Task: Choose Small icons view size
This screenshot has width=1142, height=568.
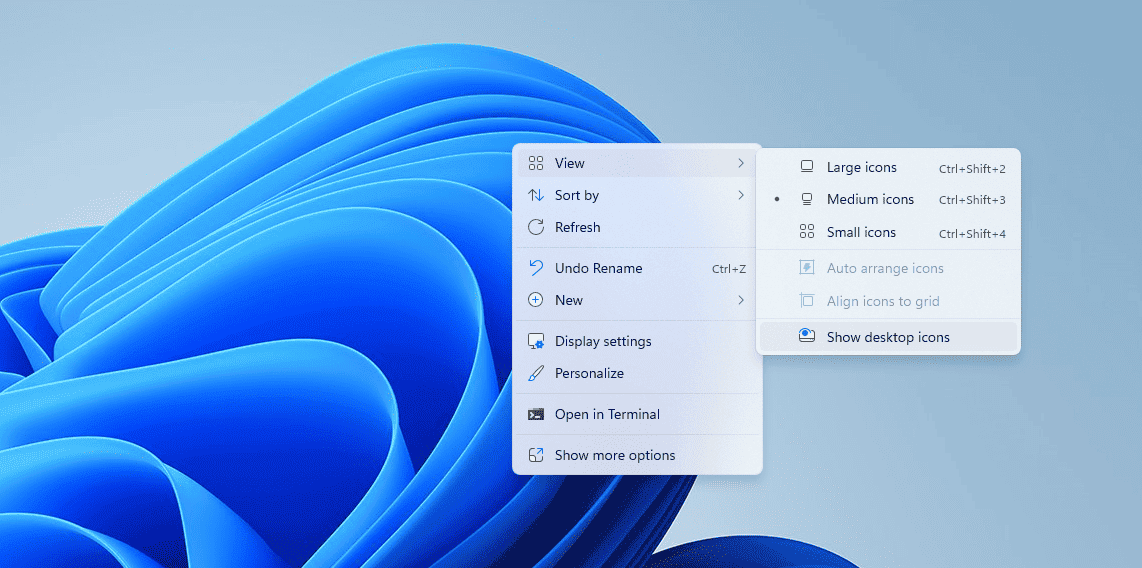Action: (888, 233)
